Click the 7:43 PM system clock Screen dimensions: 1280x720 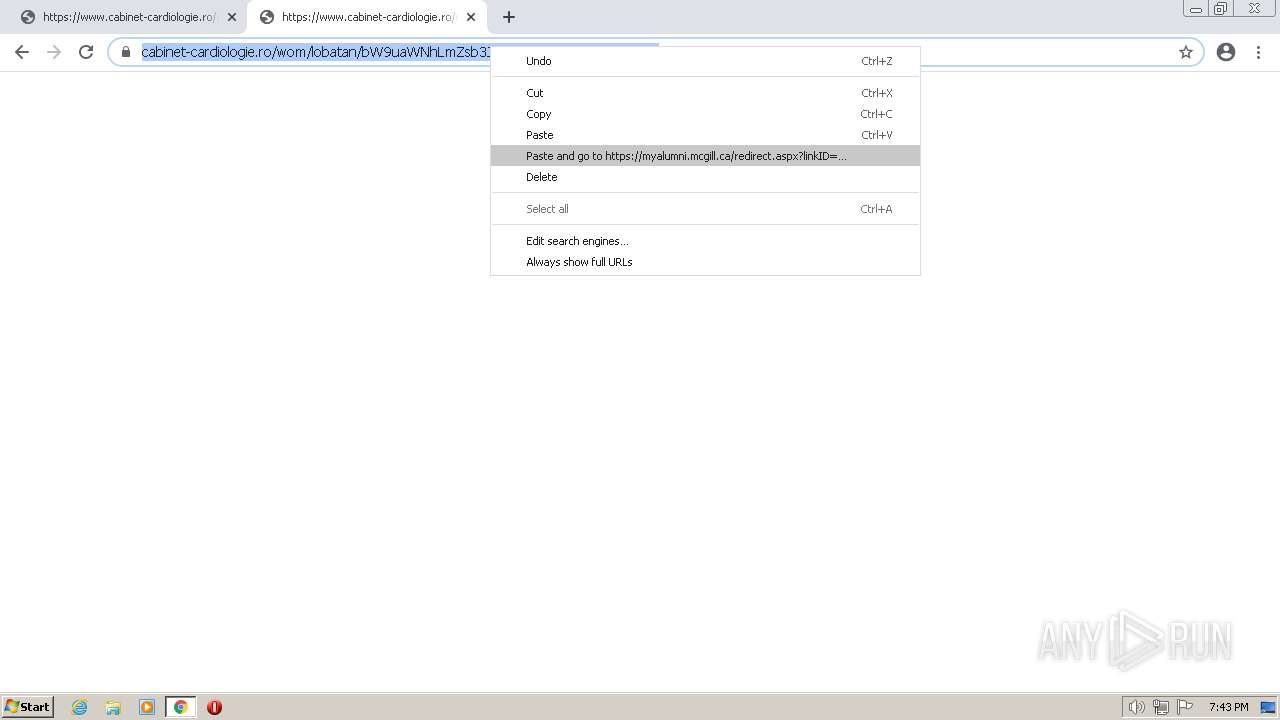coord(1228,707)
